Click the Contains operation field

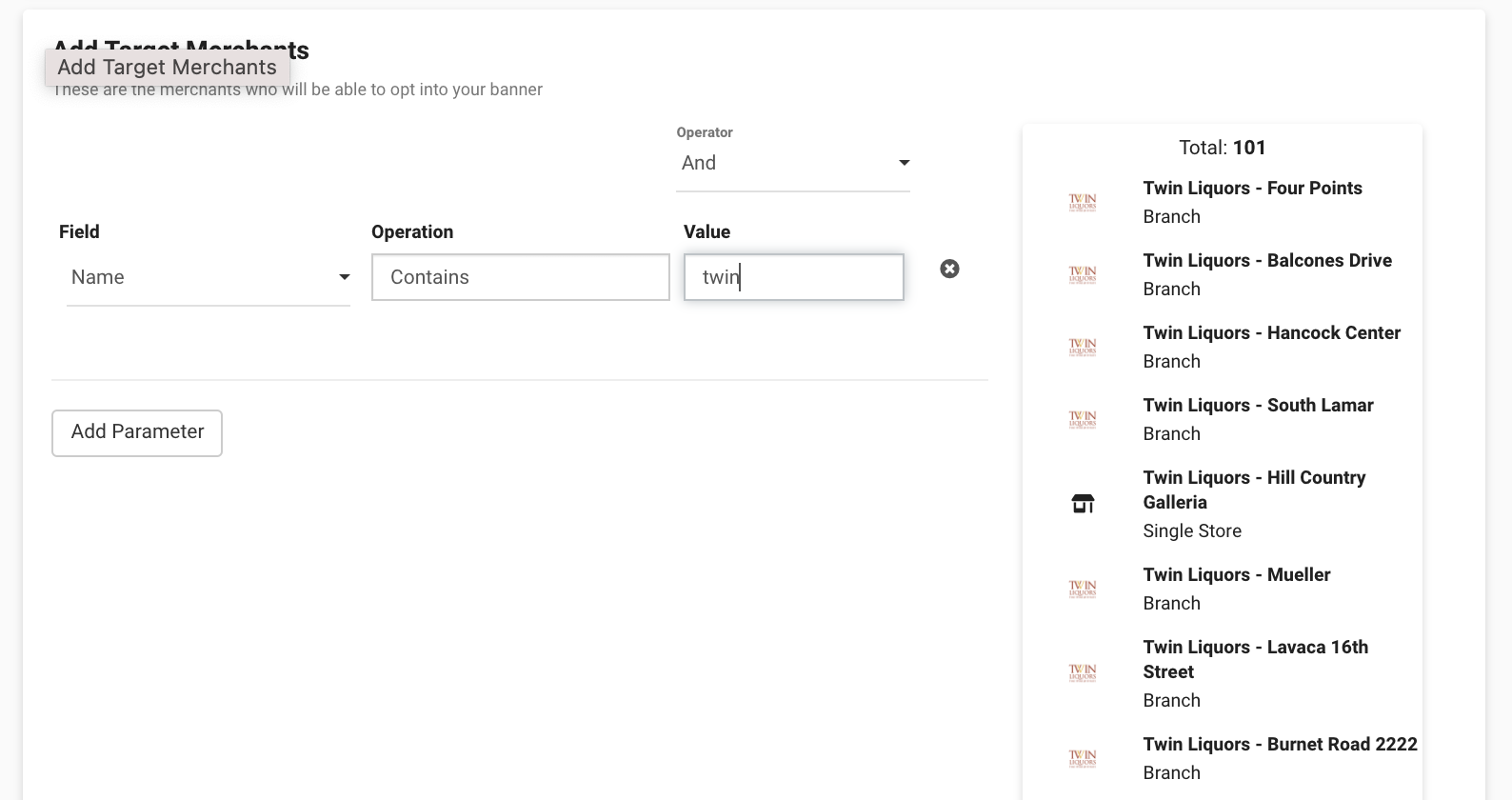(x=521, y=277)
